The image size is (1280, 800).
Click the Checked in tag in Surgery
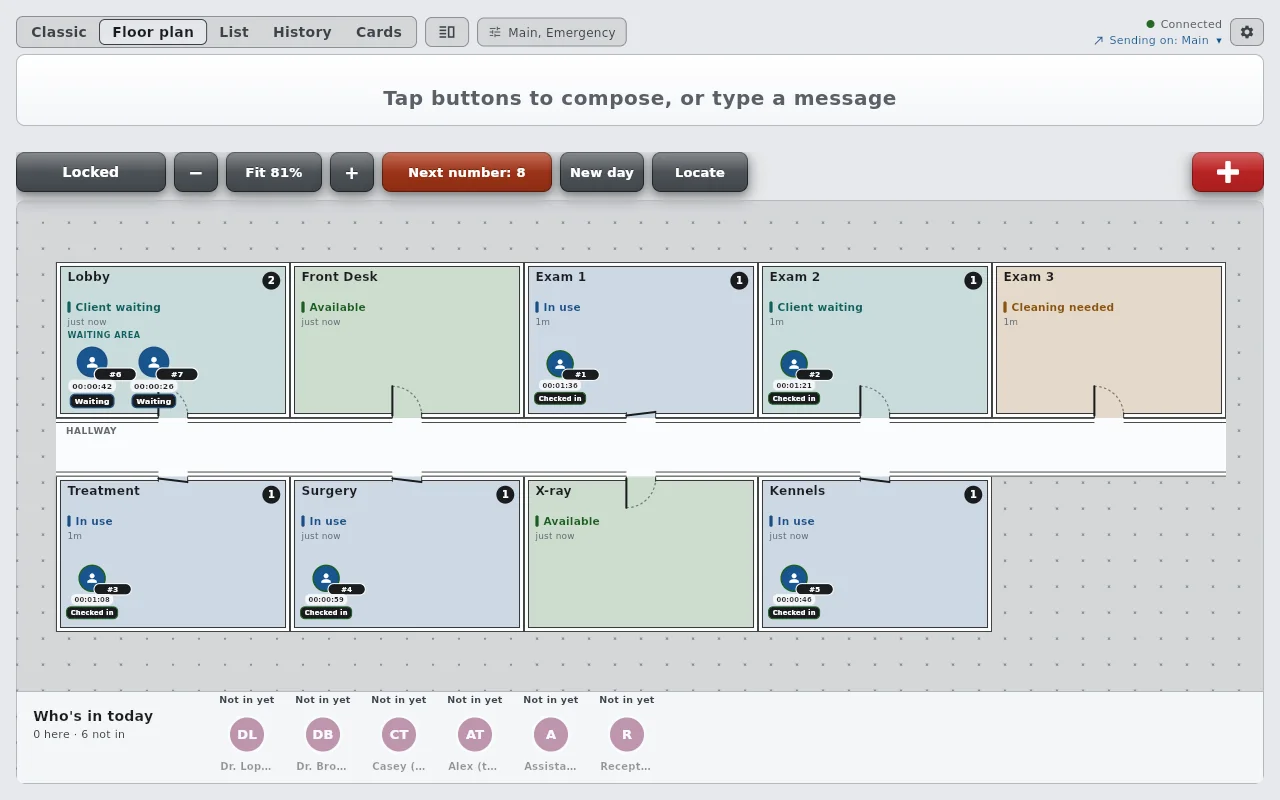click(x=326, y=613)
